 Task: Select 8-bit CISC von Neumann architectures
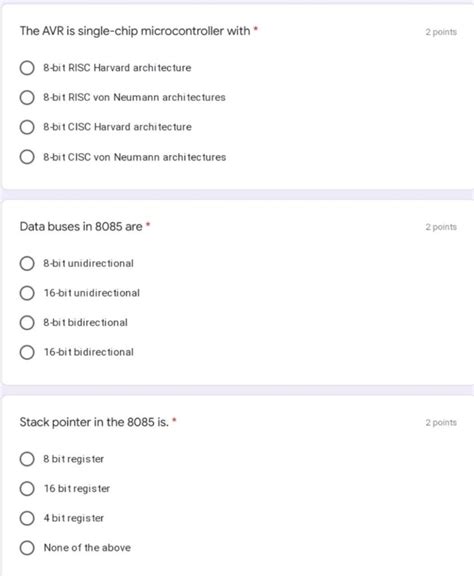[27, 157]
